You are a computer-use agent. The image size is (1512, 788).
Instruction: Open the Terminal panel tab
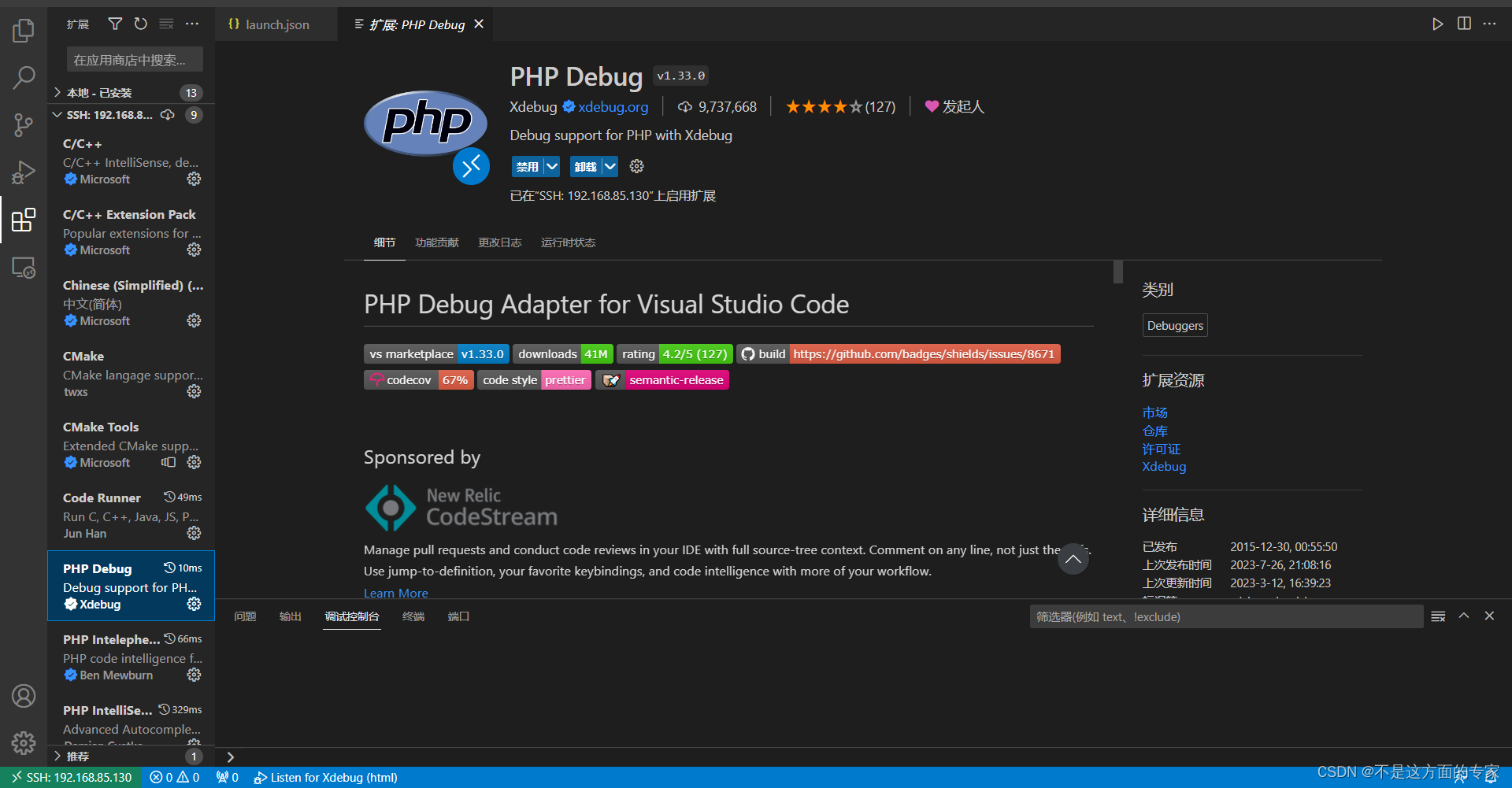pos(413,616)
